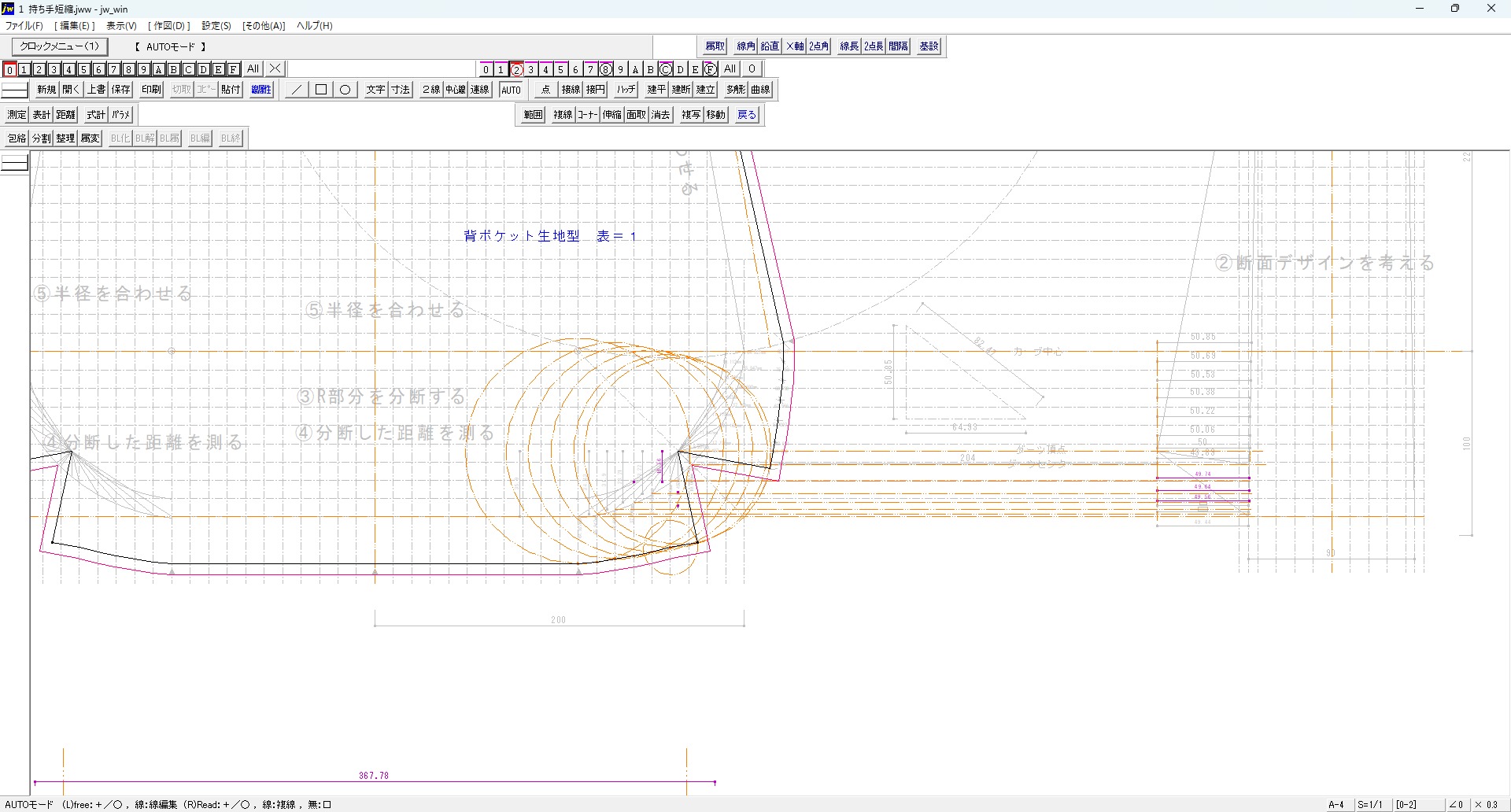
Task: Select the 複写 (copy) tool
Action: (x=691, y=115)
